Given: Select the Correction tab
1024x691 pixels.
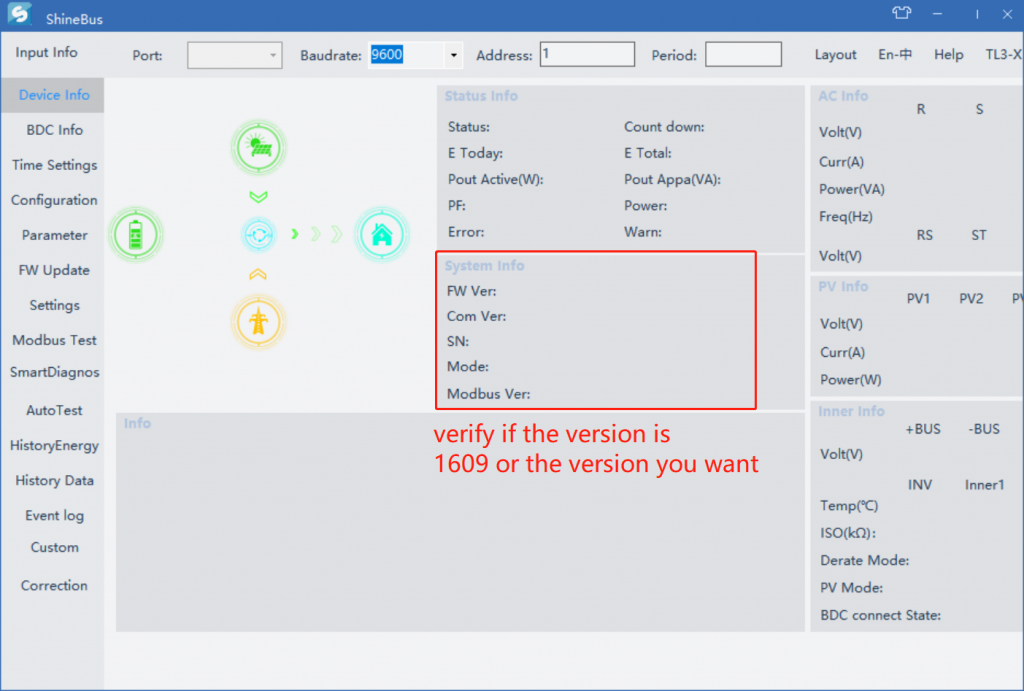Looking at the screenshot, I should (x=54, y=585).
